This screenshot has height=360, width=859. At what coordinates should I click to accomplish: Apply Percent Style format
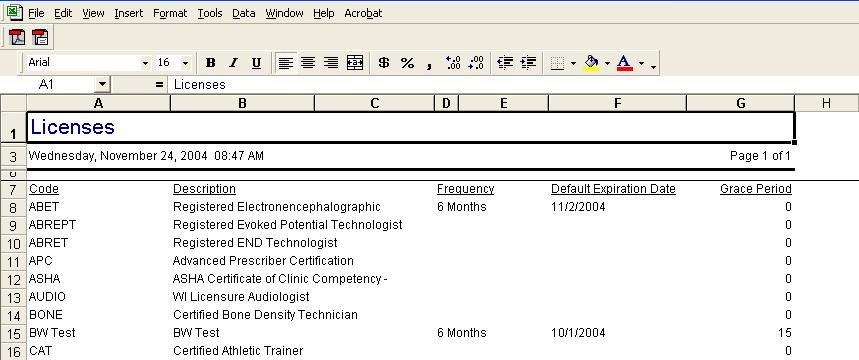[407, 63]
